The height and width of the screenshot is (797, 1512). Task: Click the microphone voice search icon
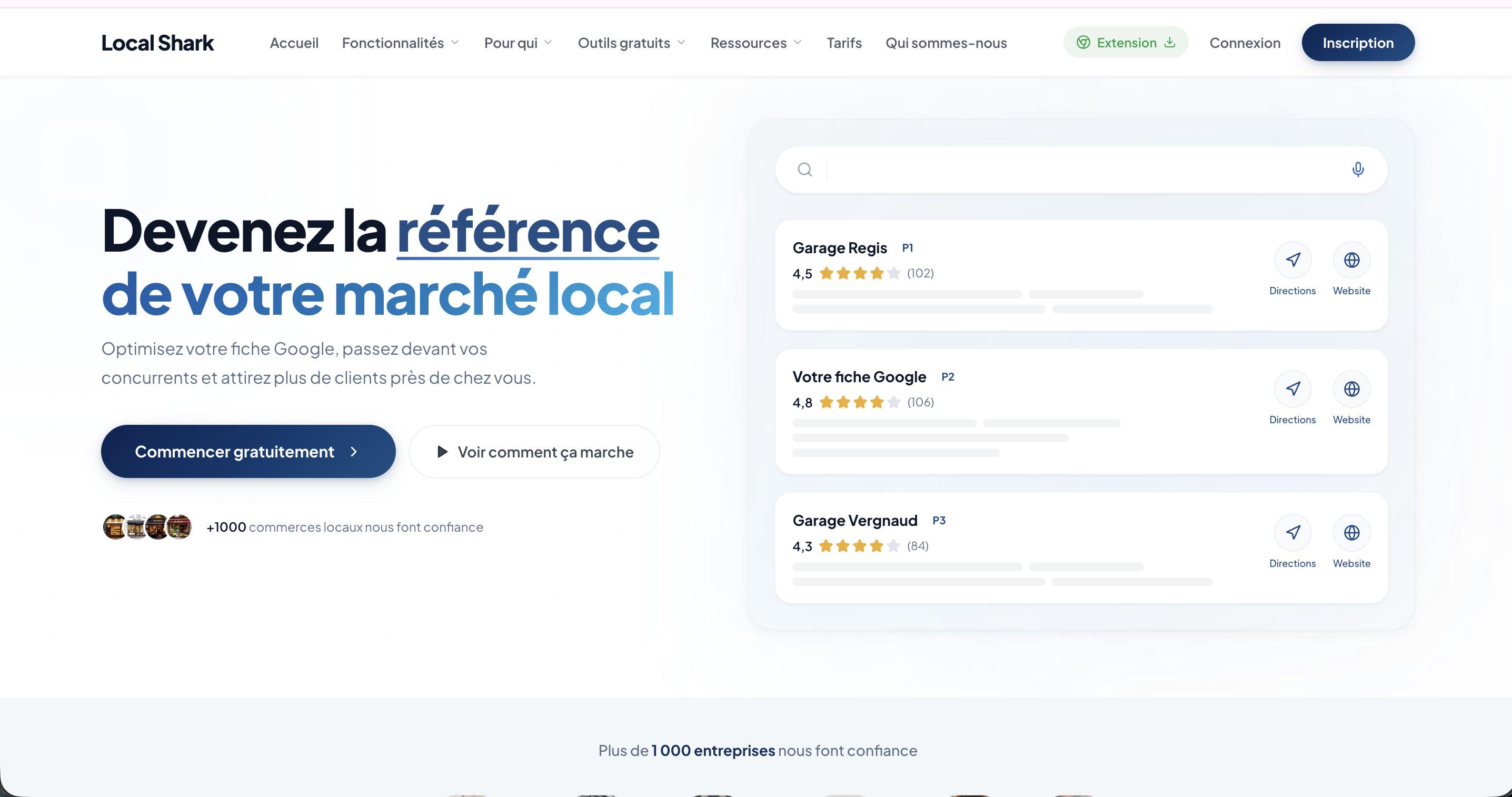coord(1358,170)
